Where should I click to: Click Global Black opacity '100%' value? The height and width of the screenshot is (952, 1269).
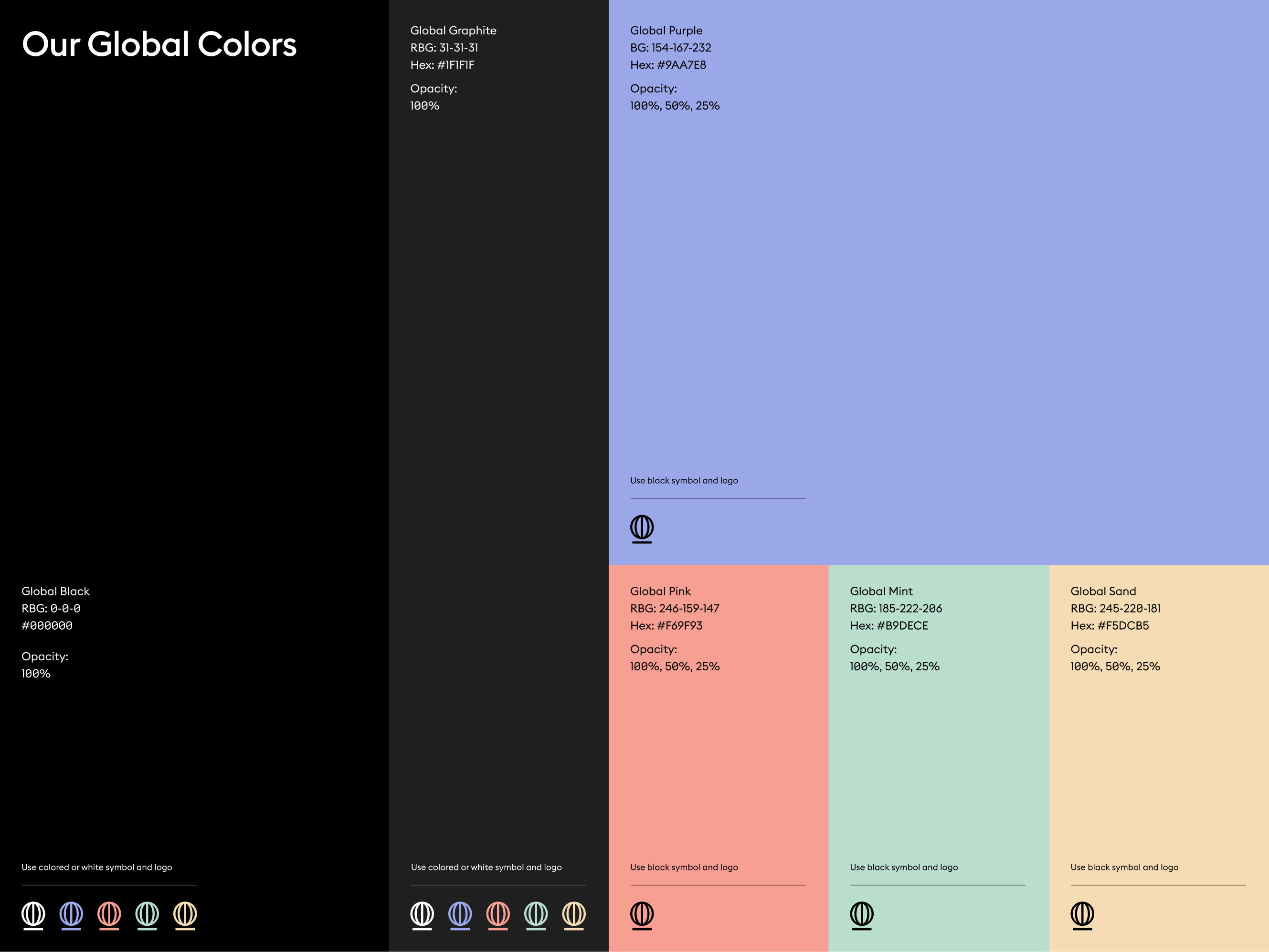pos(36,674)
